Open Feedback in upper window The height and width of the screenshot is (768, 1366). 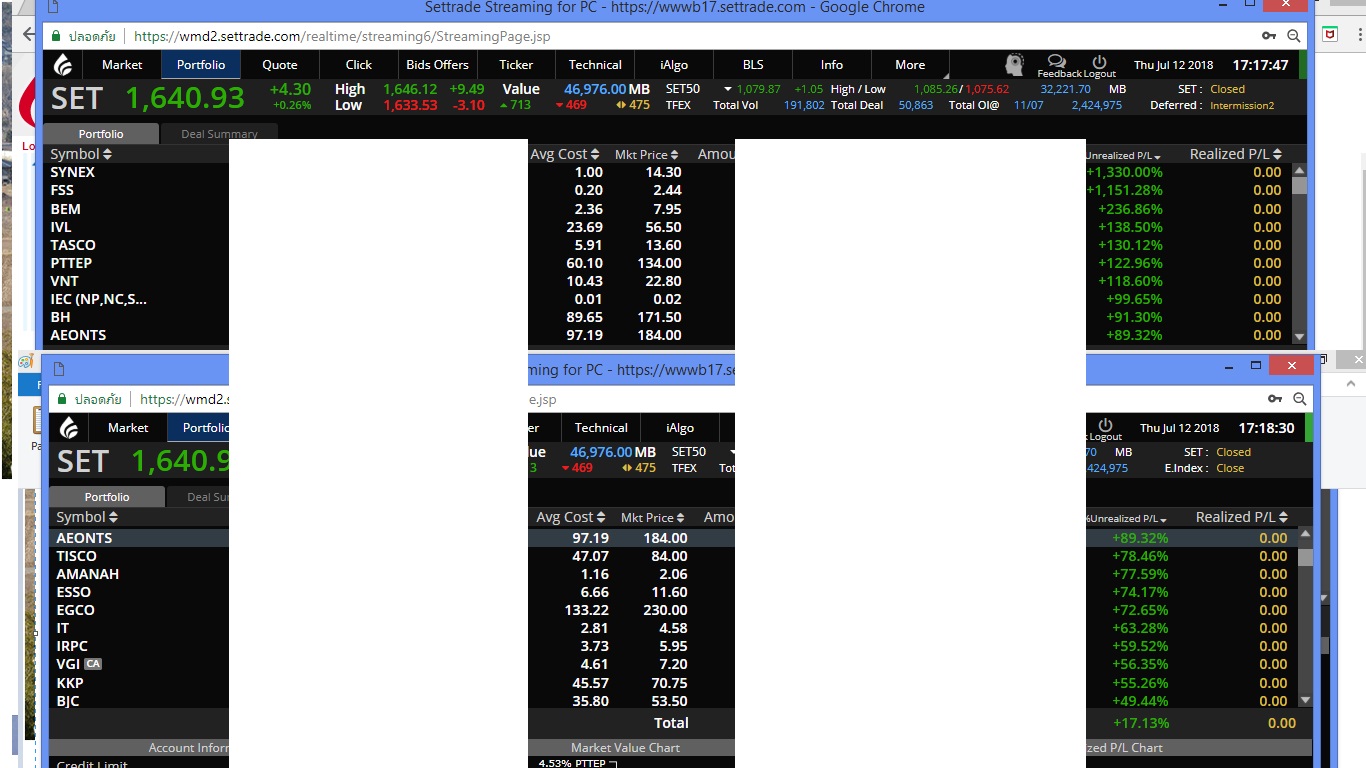click(x=1057, y=67)
